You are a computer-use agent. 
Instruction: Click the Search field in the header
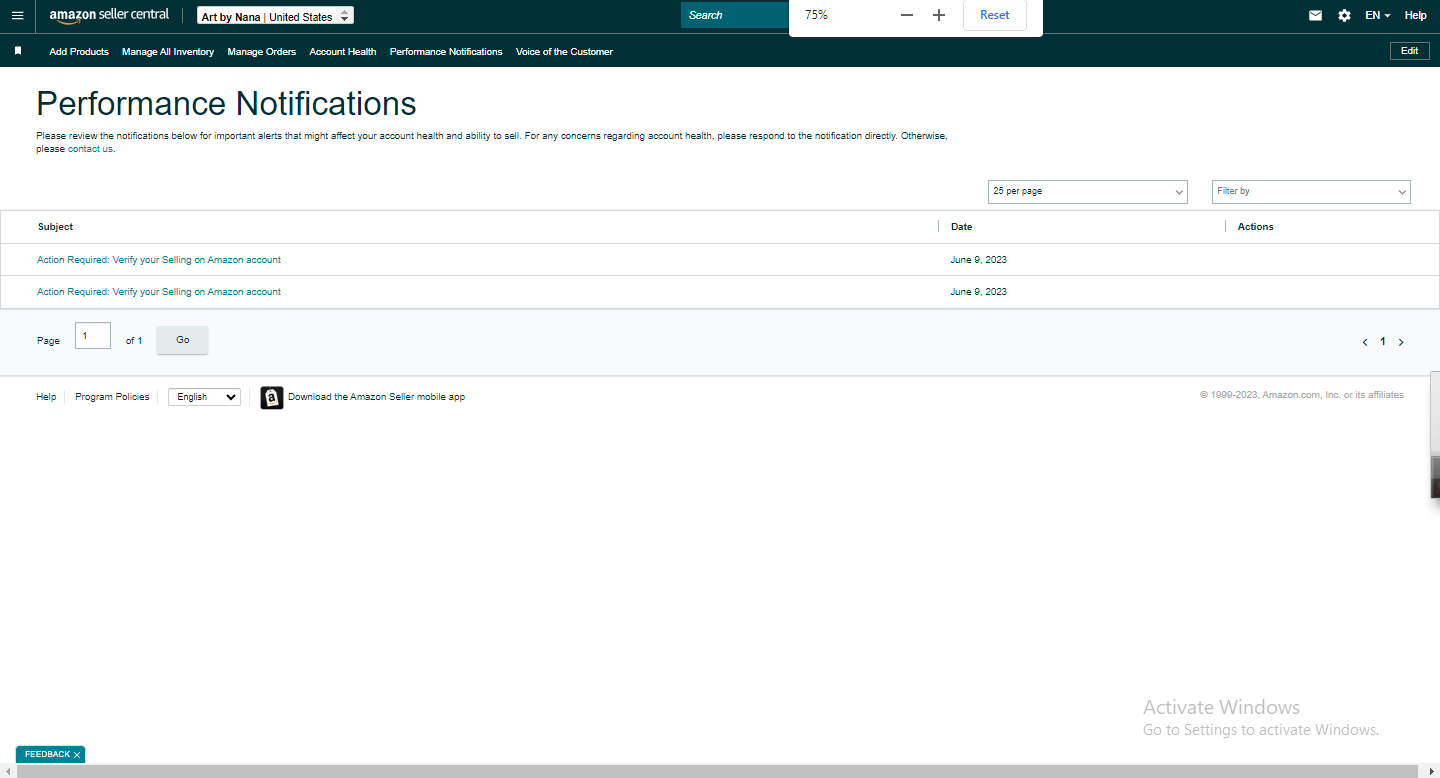tap(735, 15)
